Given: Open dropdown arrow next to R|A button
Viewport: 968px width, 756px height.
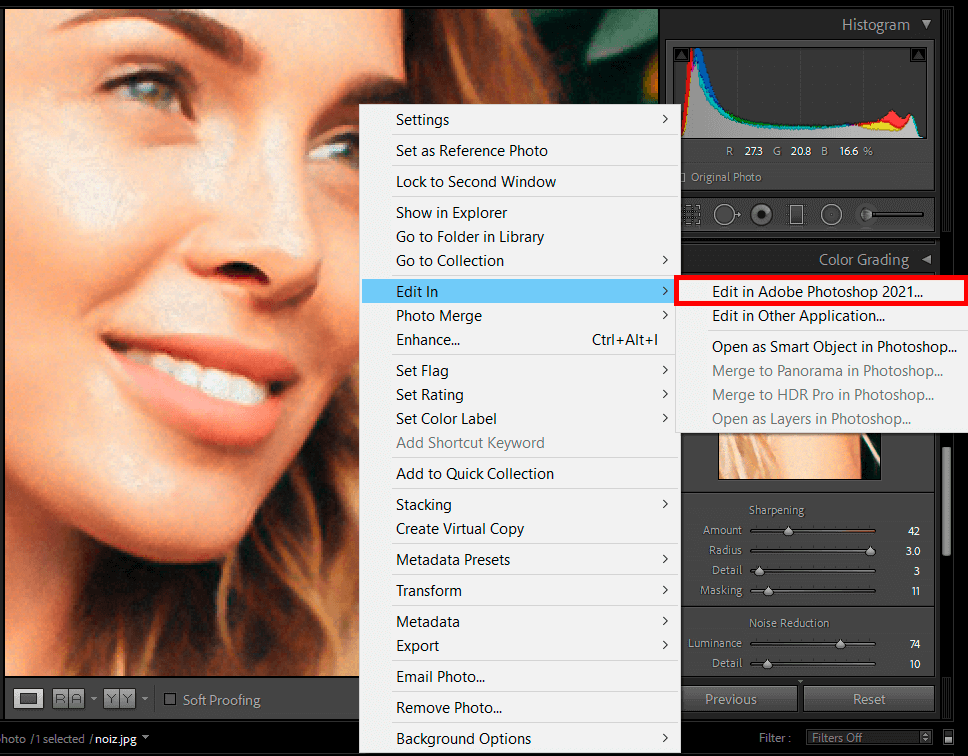Looking at the screenshot, I should [94, 699].
